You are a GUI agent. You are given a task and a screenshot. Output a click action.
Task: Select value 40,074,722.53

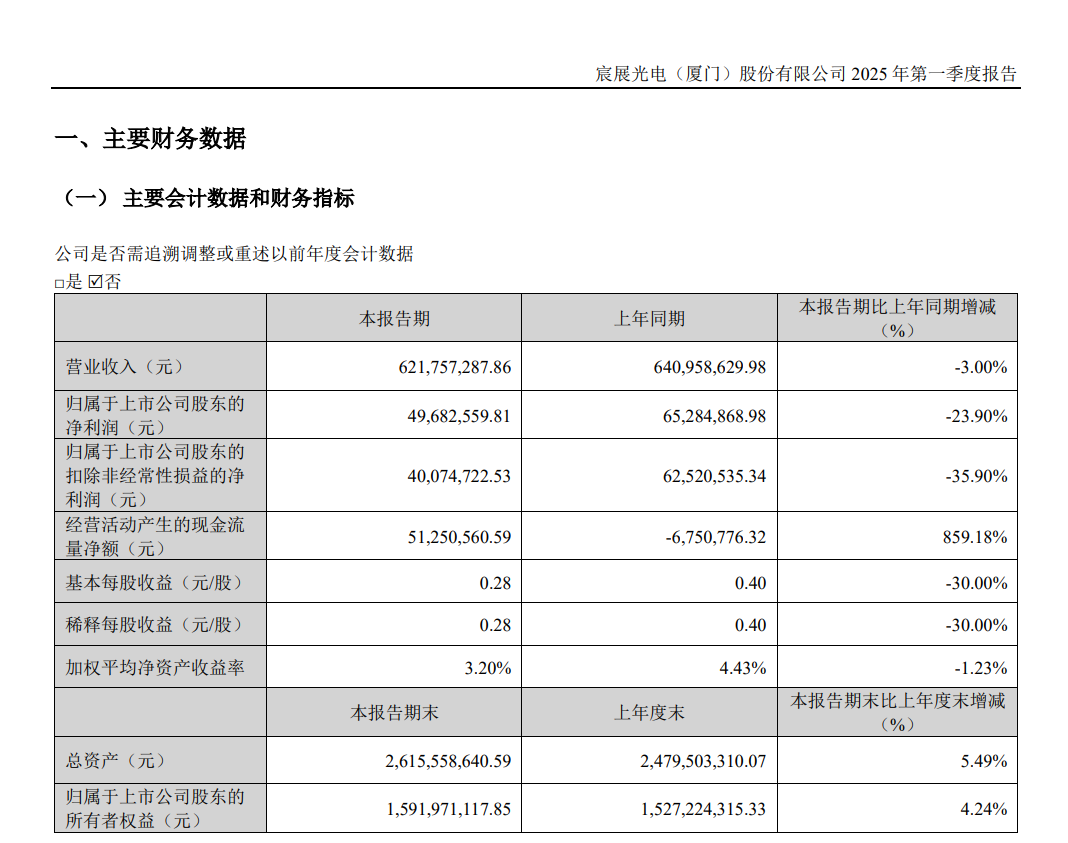click(459, 476)
